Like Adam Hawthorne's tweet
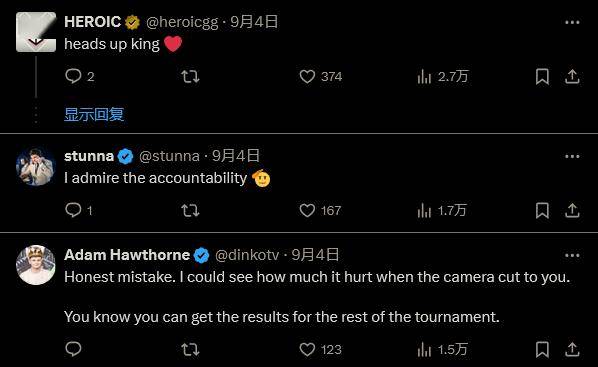The image size is (598, 367). [320, 349]
